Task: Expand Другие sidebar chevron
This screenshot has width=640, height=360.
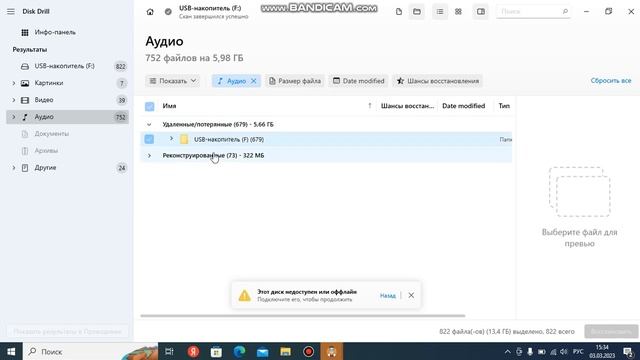Action: (13, 168)
